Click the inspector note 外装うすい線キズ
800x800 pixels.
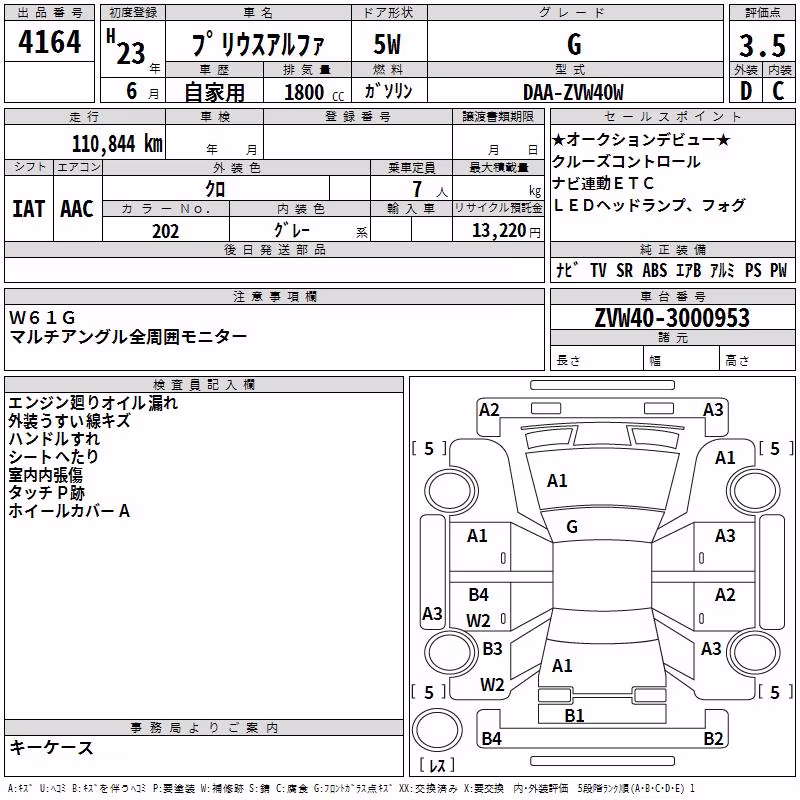click(69, 421)
